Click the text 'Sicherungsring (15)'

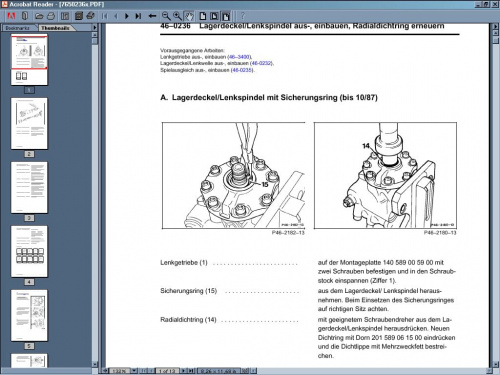(188, 291)
